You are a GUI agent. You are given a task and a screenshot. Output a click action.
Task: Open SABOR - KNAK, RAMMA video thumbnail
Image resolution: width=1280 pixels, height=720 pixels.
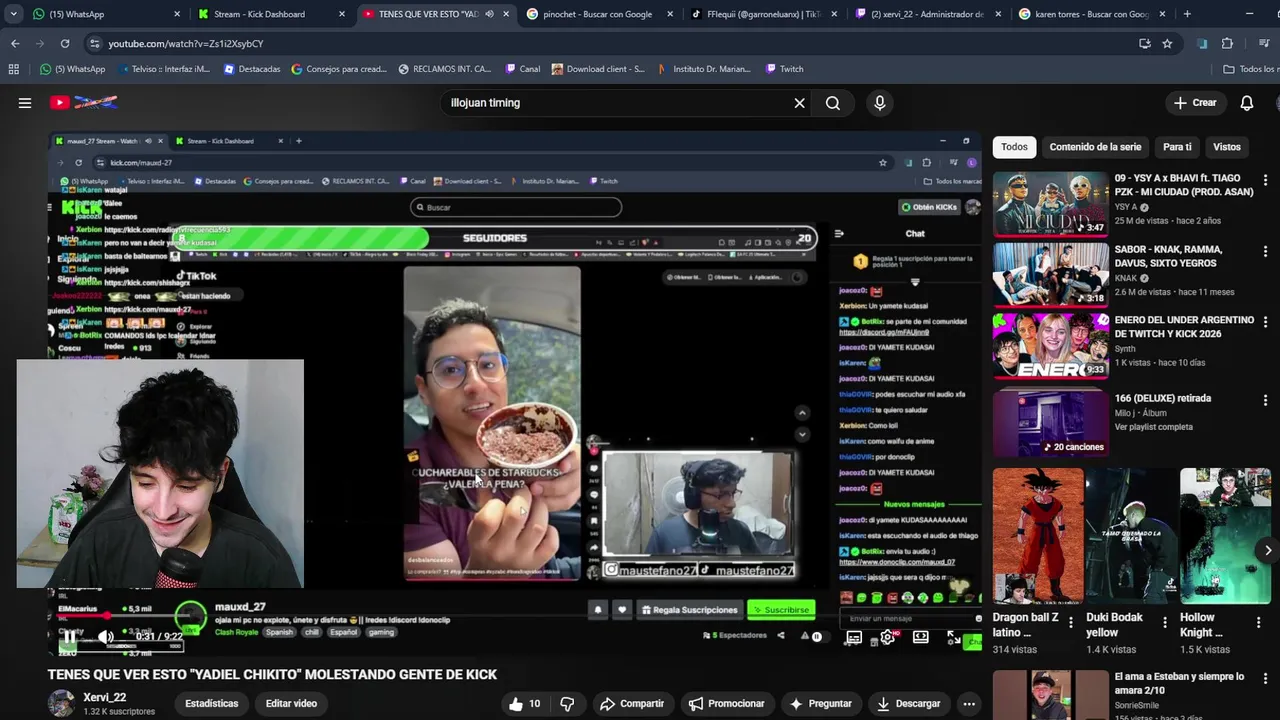pos(1050,274)
